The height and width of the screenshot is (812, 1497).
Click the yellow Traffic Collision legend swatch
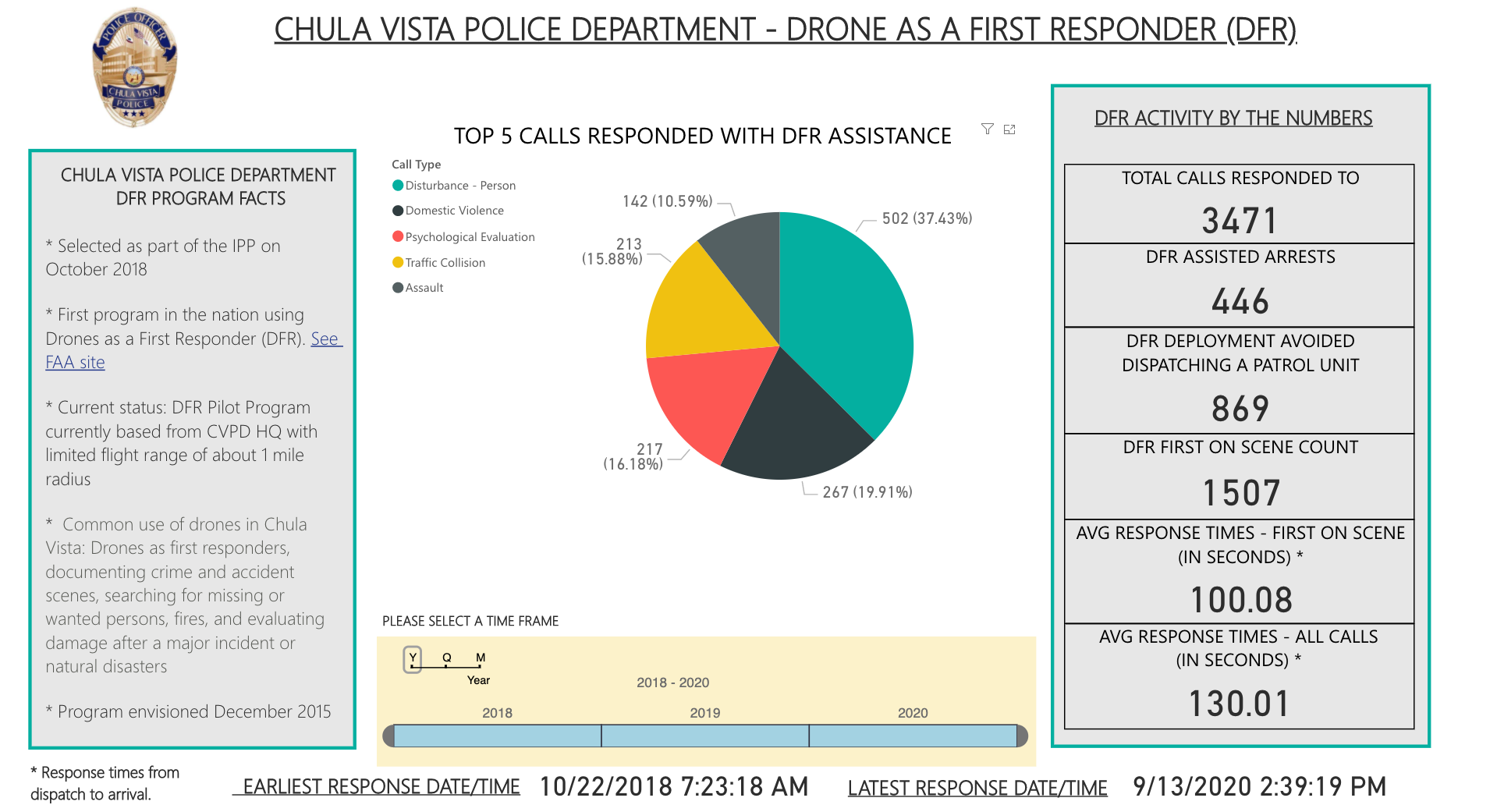click(397, 262)
